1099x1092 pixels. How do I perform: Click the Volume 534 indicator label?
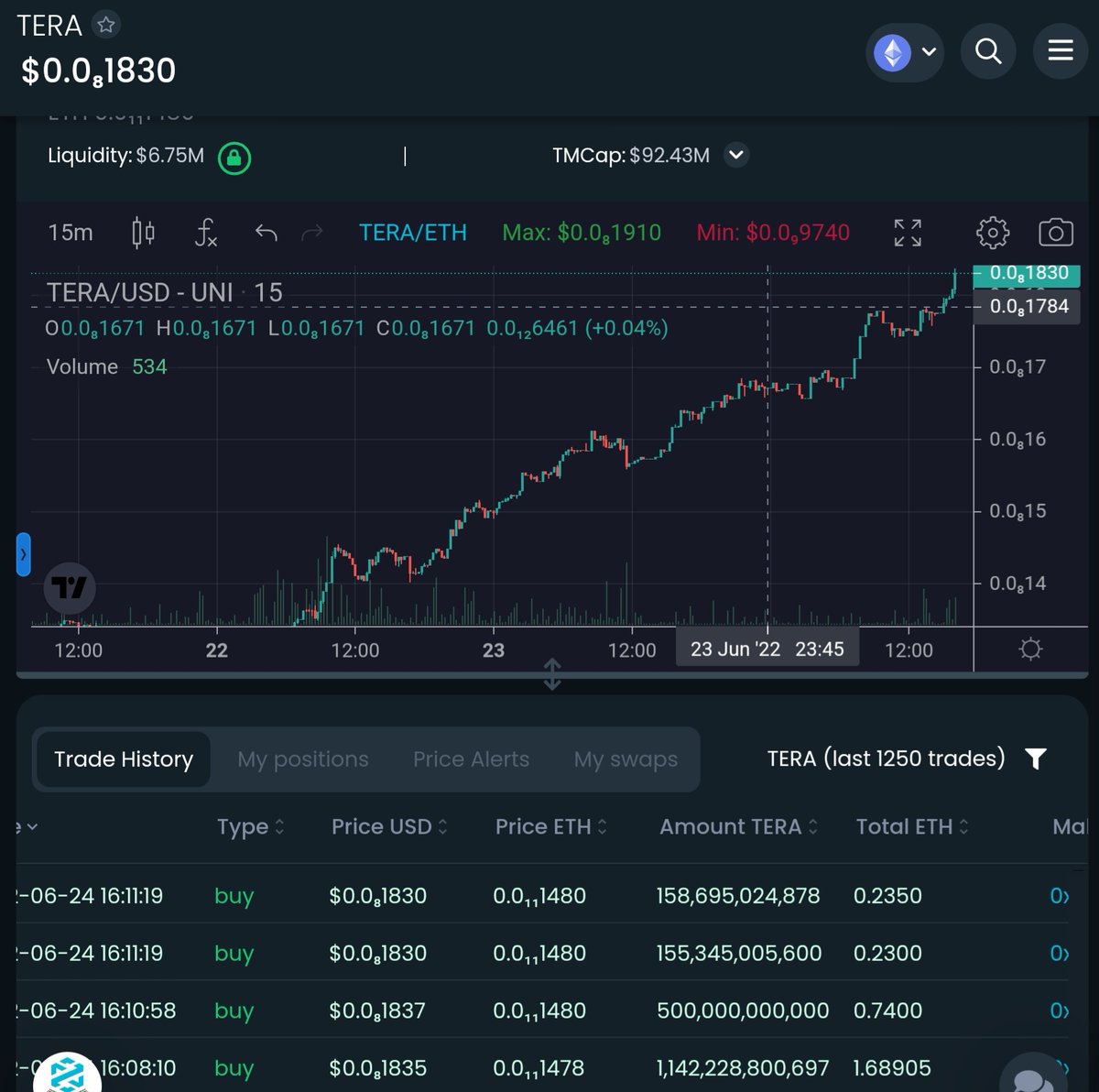(106, 367)
